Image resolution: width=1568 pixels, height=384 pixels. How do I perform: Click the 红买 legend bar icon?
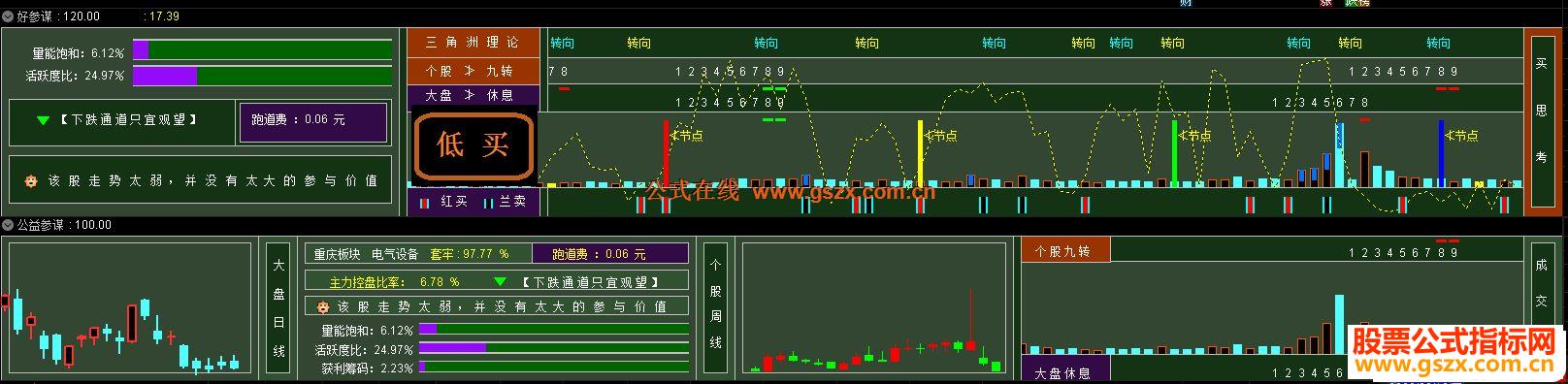[x=424, y=203]
